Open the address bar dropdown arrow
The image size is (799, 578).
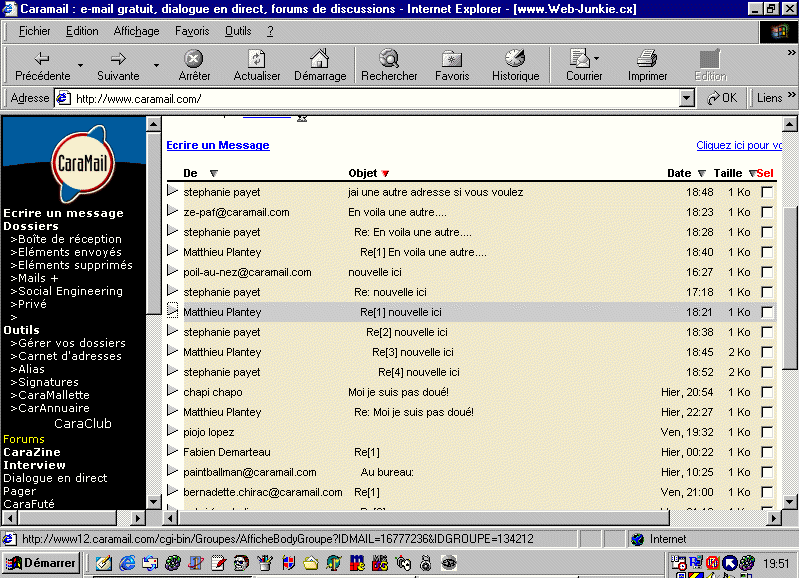click(x=686, y=98)
